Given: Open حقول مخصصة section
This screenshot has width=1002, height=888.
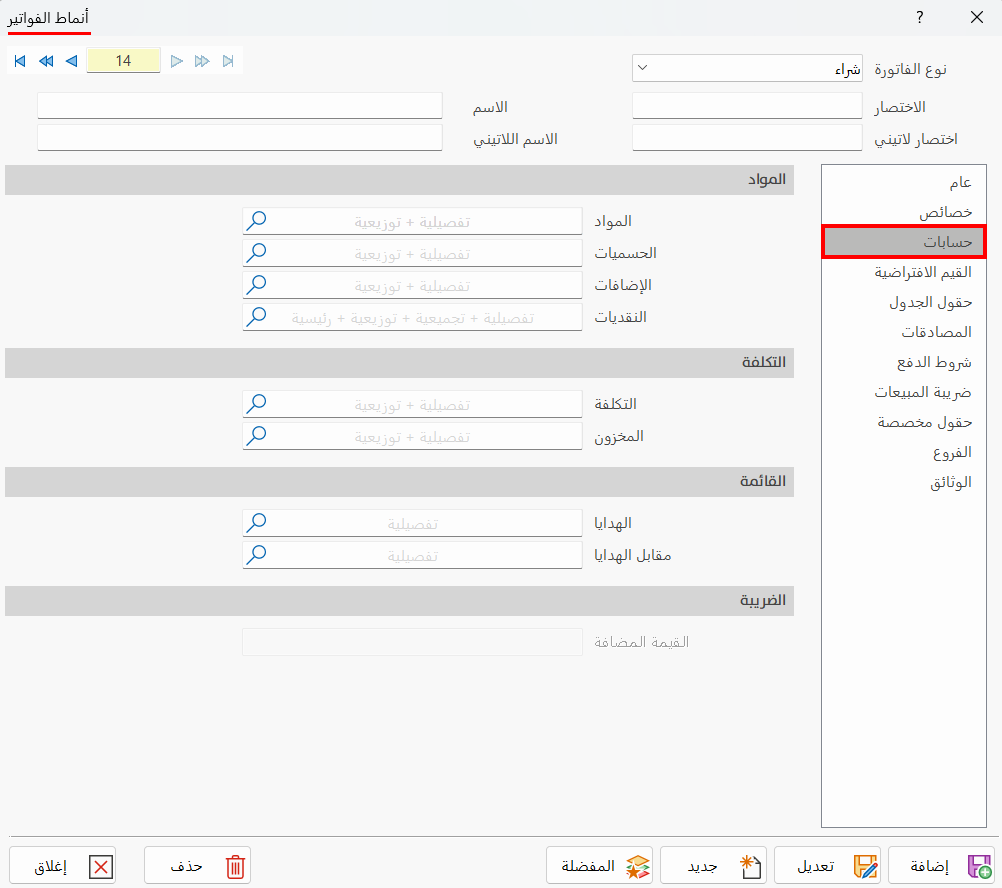Looking at the screenshot, I should point(904,422).
